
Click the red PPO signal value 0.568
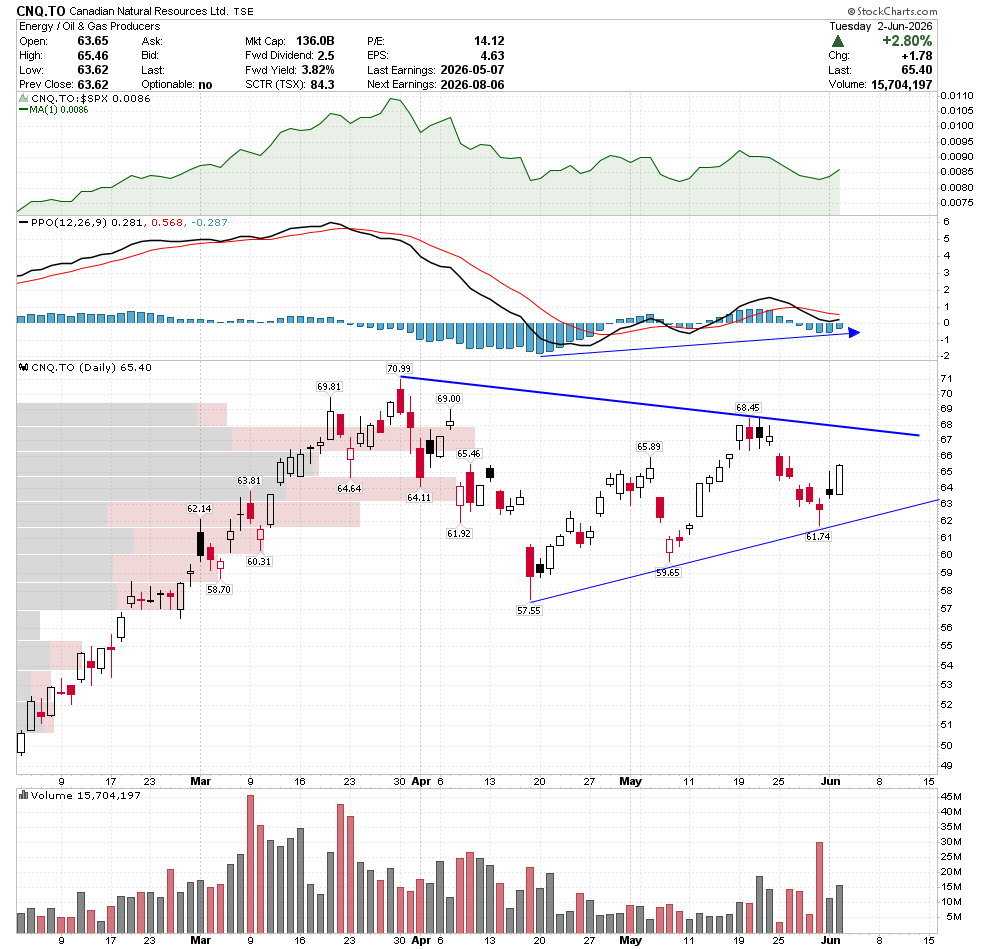coord(167,223)
